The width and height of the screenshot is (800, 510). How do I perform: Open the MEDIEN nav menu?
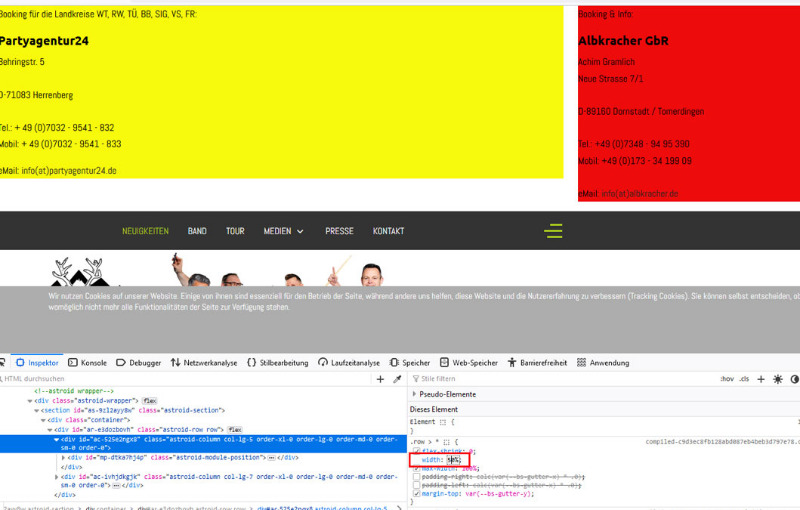[284, 231]
